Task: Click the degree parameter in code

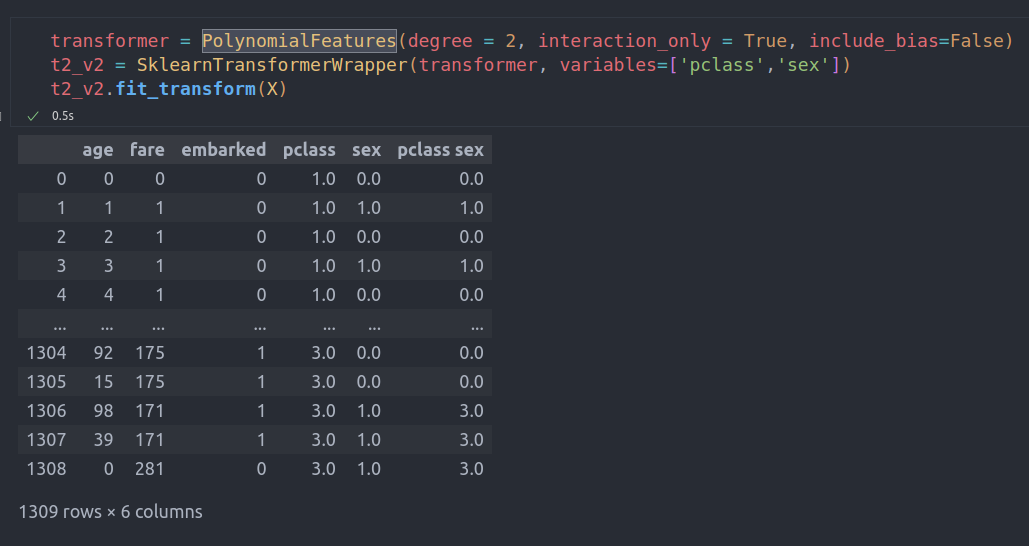Action: point(440,41)
